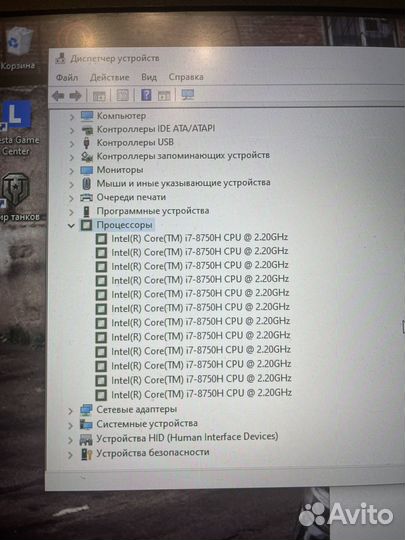Screen dimensions: 405x540
Task: Click the Компьютер device icon
Action: click(87, 116)
